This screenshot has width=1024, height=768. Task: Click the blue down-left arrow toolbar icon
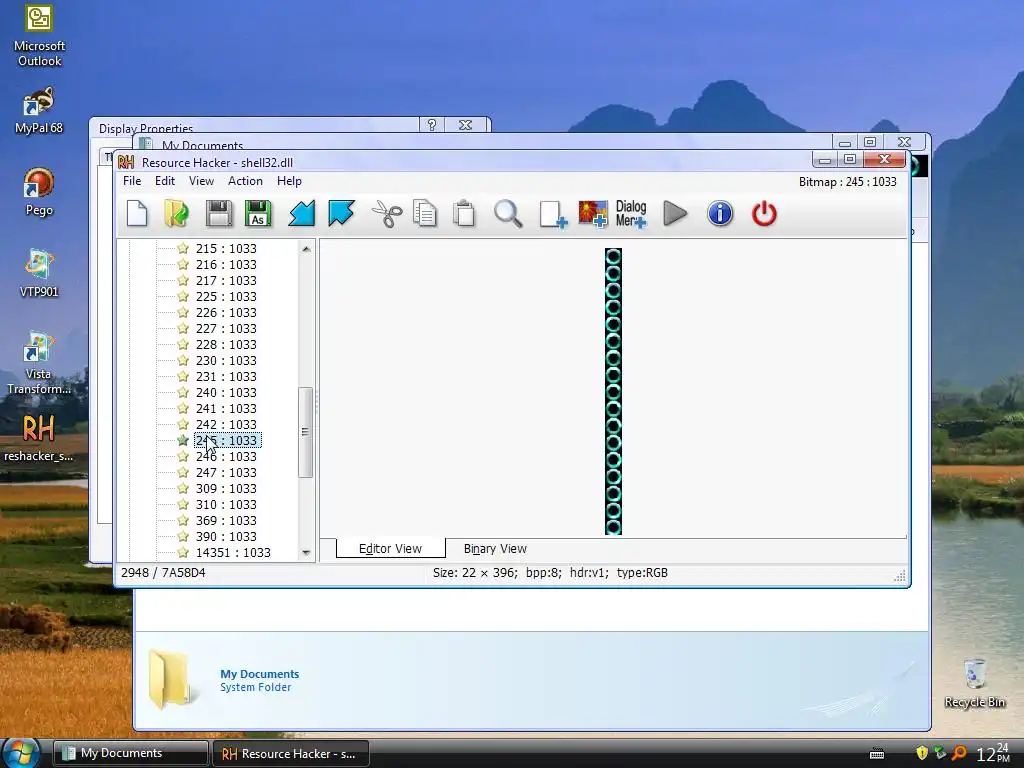[302, 214]
